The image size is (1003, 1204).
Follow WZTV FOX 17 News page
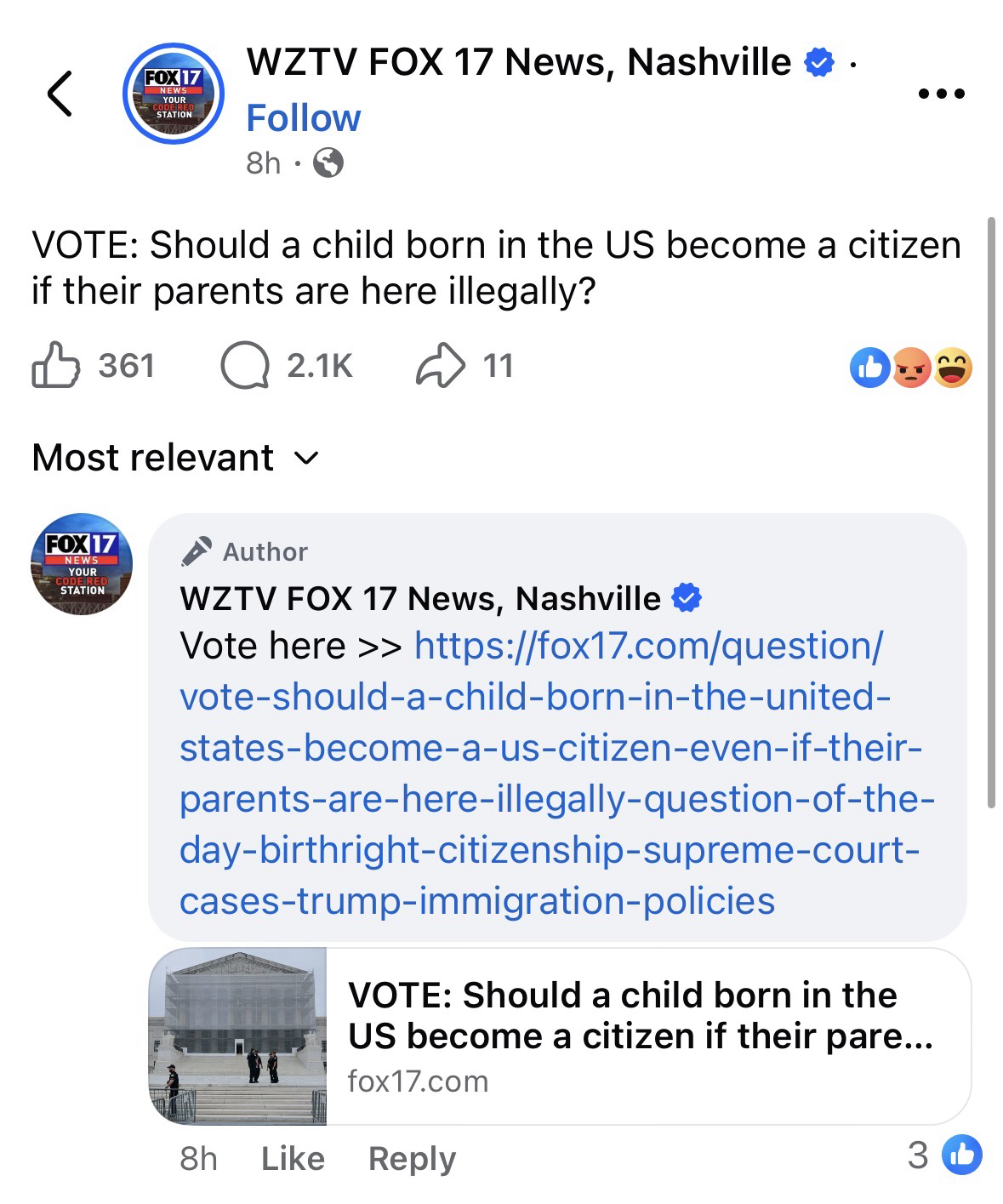[x=303, y=118]
